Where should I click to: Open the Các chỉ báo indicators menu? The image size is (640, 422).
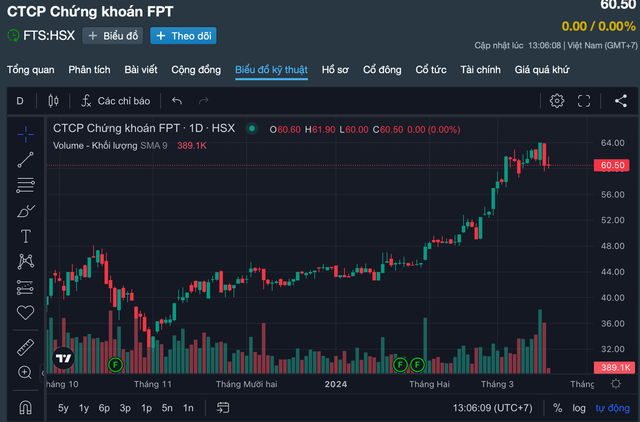pyautogui.click(x=115, y=101)
